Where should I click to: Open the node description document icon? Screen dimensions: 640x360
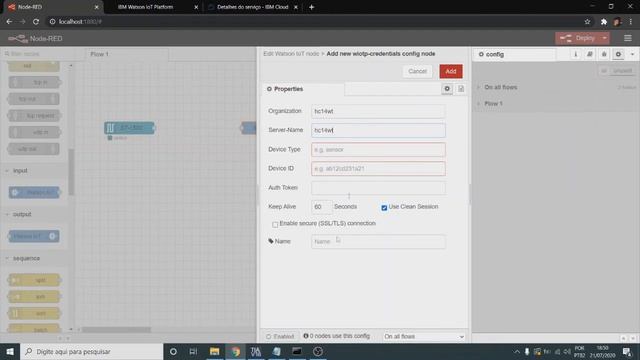pos(461,89)
